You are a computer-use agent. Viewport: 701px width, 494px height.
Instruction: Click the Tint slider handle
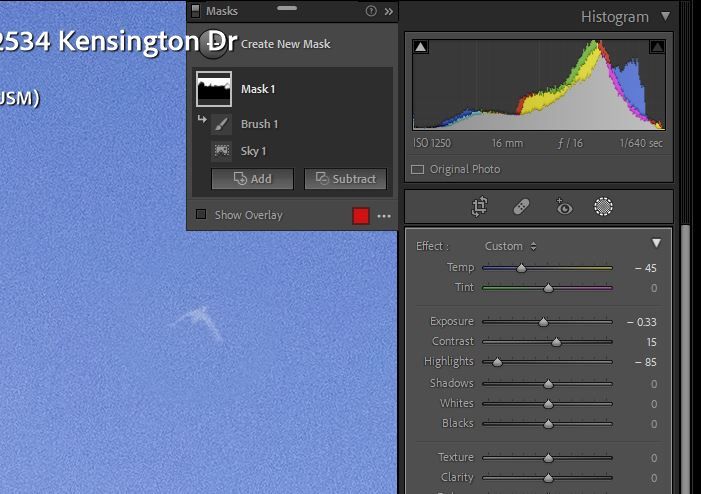tap(548, 288)
